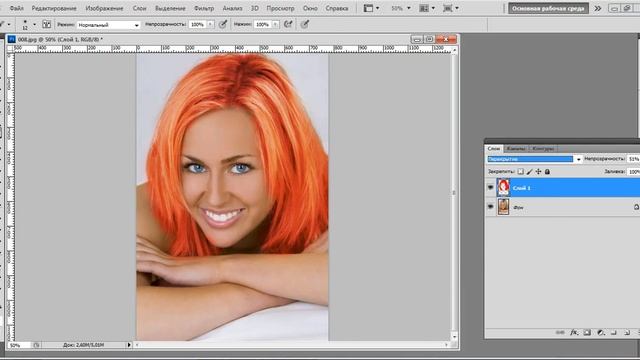Hide the Фон layer
The width and height of the screenshot is (640, 360).
491,207
